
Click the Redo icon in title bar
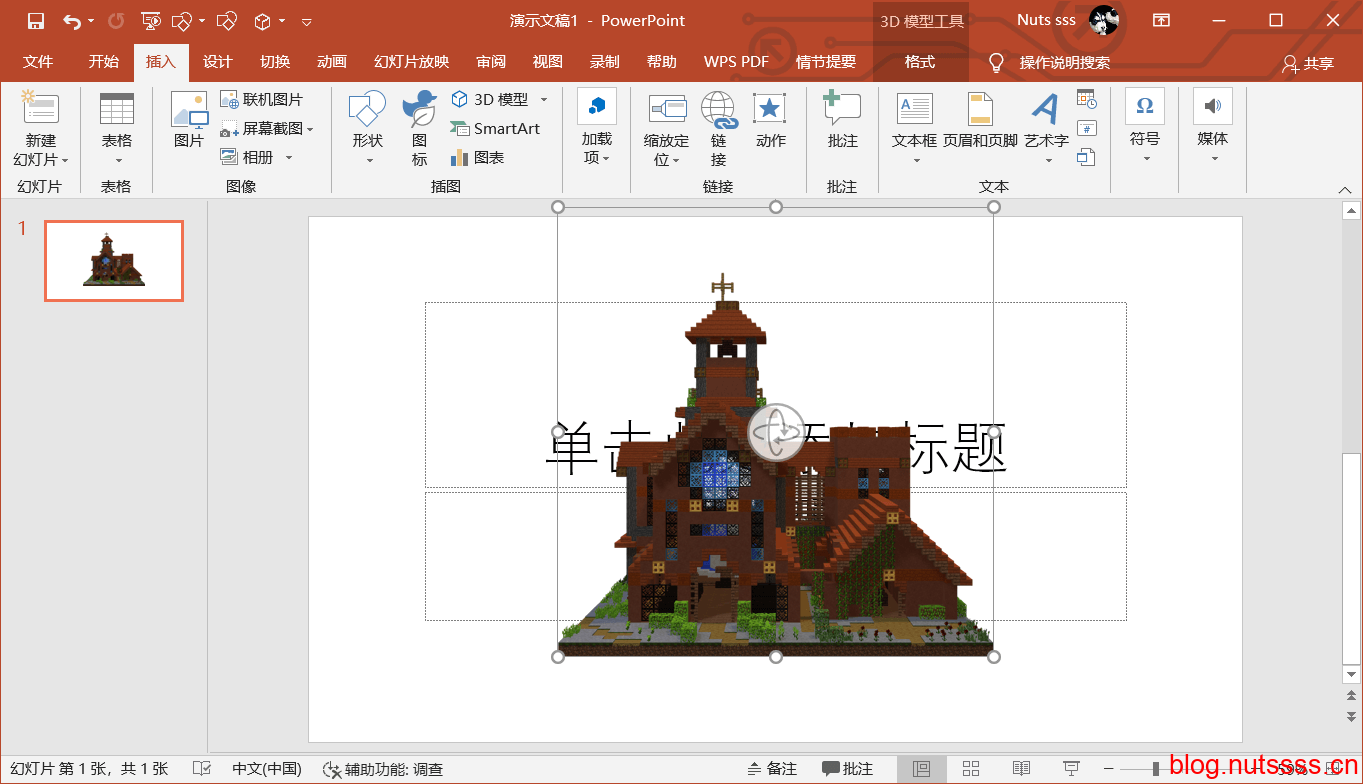click(116, 21)
